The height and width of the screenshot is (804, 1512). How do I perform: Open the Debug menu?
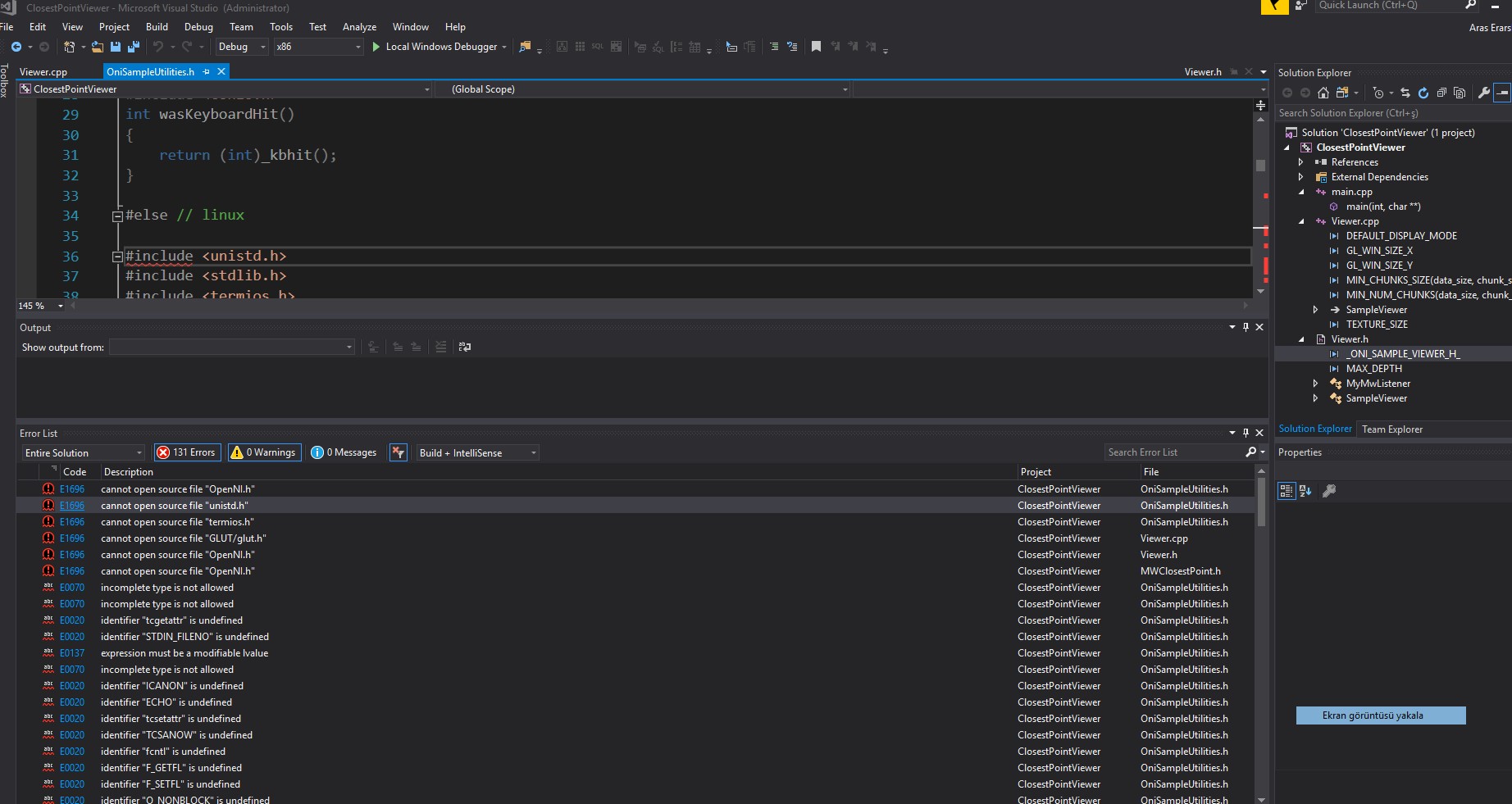coord(198,26)
